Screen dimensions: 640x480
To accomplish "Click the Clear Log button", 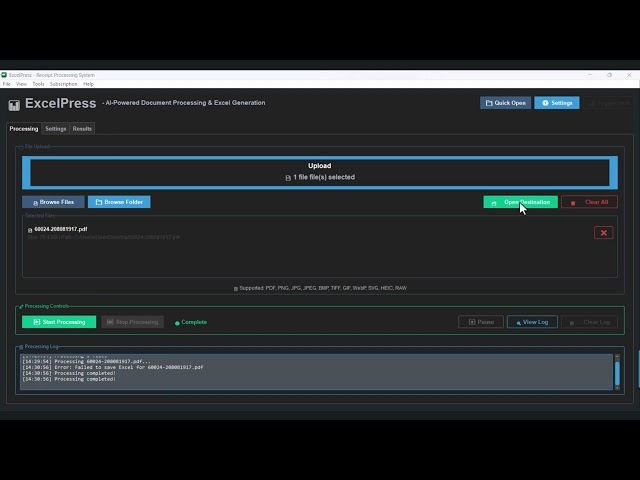I will coord(589,322).
